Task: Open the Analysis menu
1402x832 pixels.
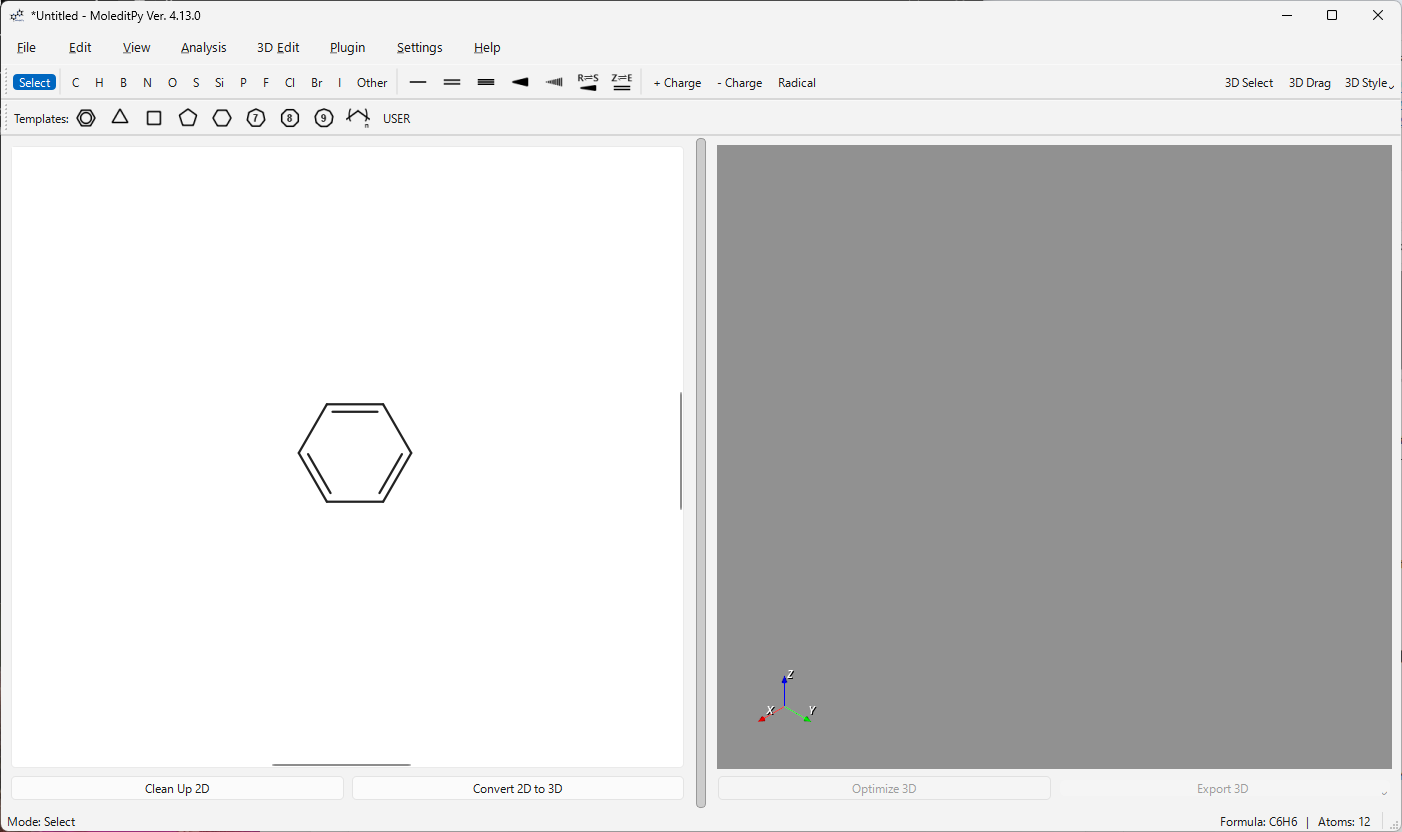Action: 204,47
